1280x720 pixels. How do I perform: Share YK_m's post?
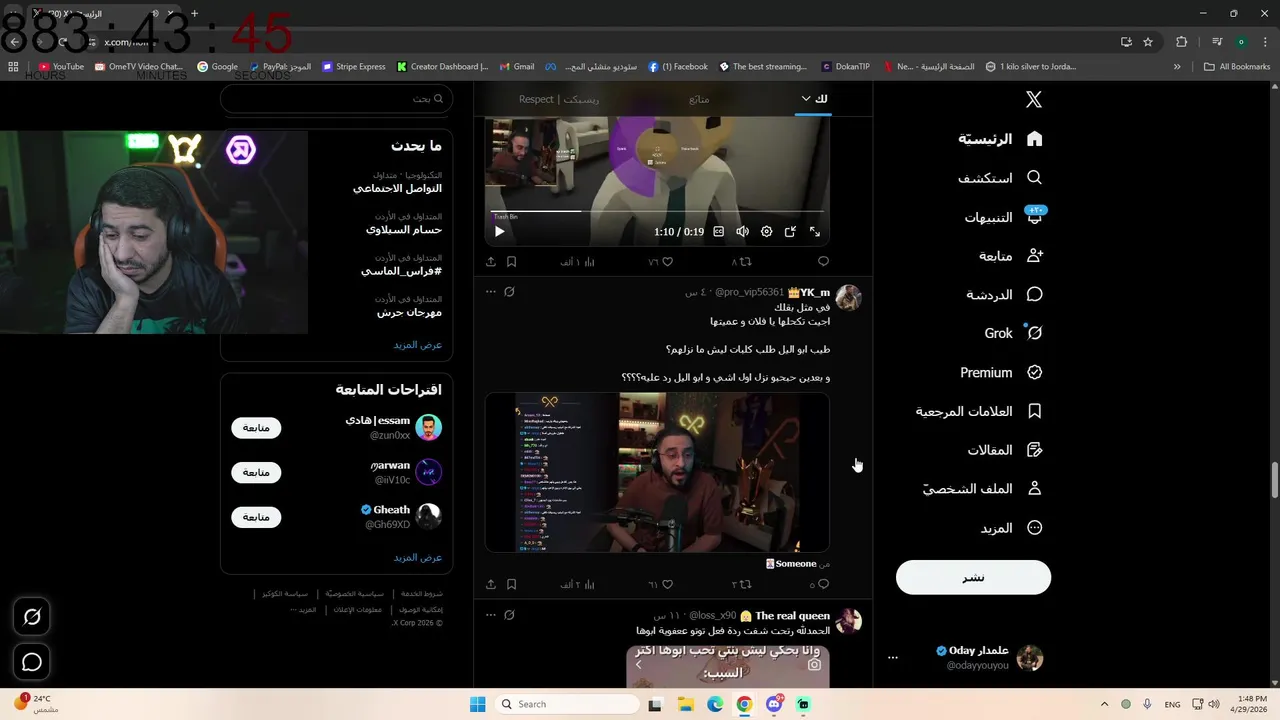coord(491,584)
